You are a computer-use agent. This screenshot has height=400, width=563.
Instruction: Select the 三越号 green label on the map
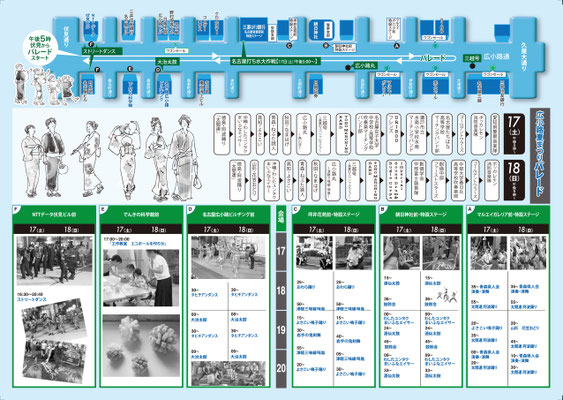pyautogui.click(x=471, y=57)
